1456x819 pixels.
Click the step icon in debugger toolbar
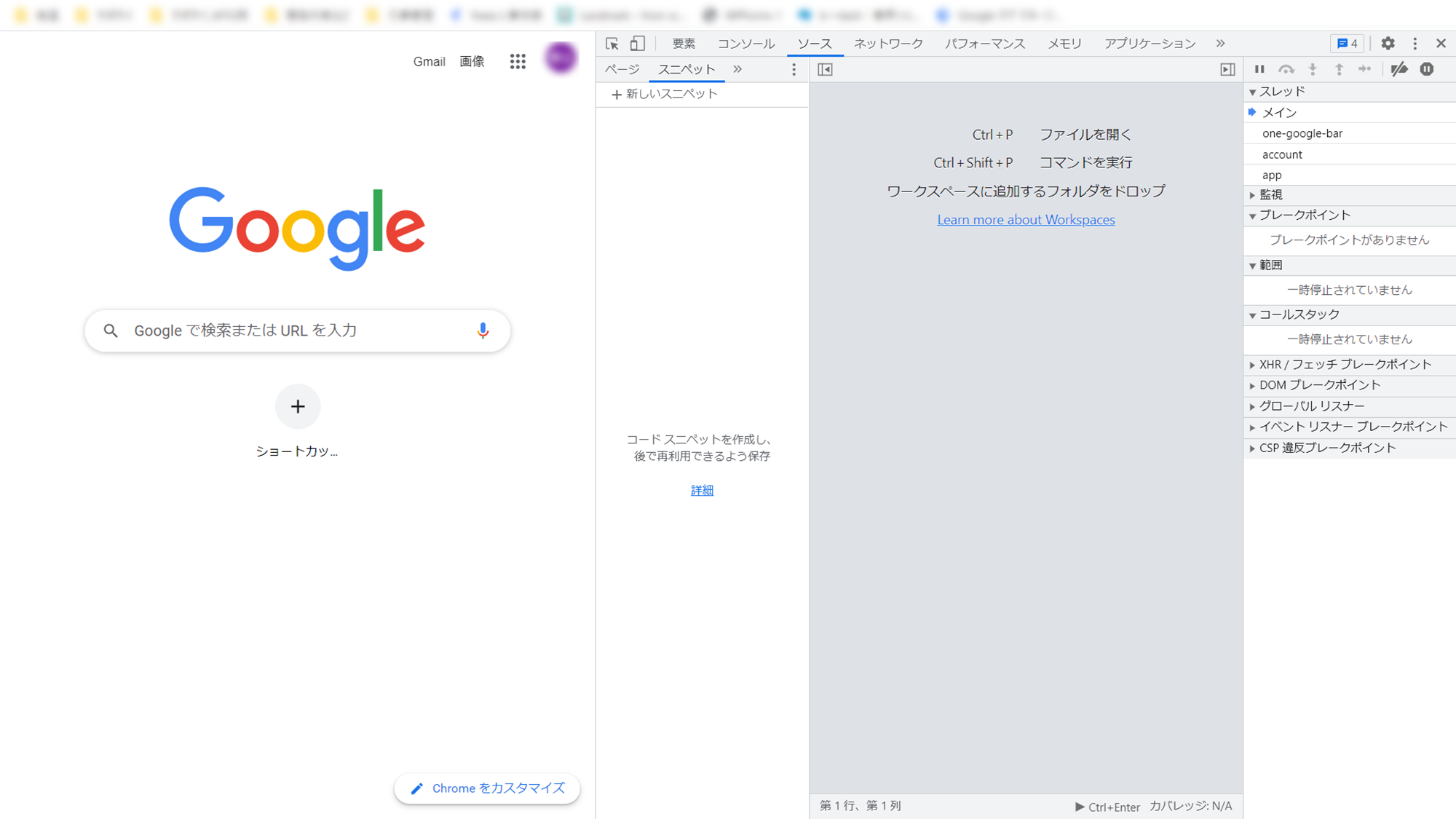click(x=1365, y=69)
